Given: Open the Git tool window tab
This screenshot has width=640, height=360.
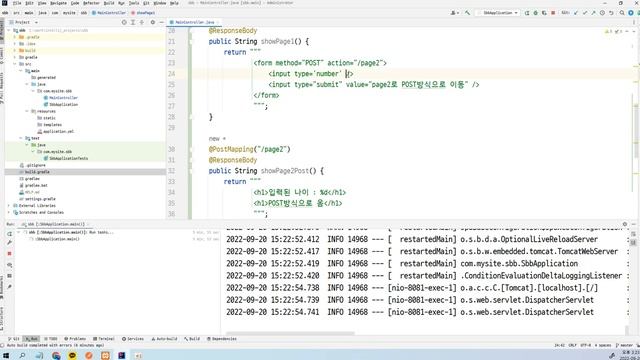Looking at the screenshot, I should click(x=14, y=339).
